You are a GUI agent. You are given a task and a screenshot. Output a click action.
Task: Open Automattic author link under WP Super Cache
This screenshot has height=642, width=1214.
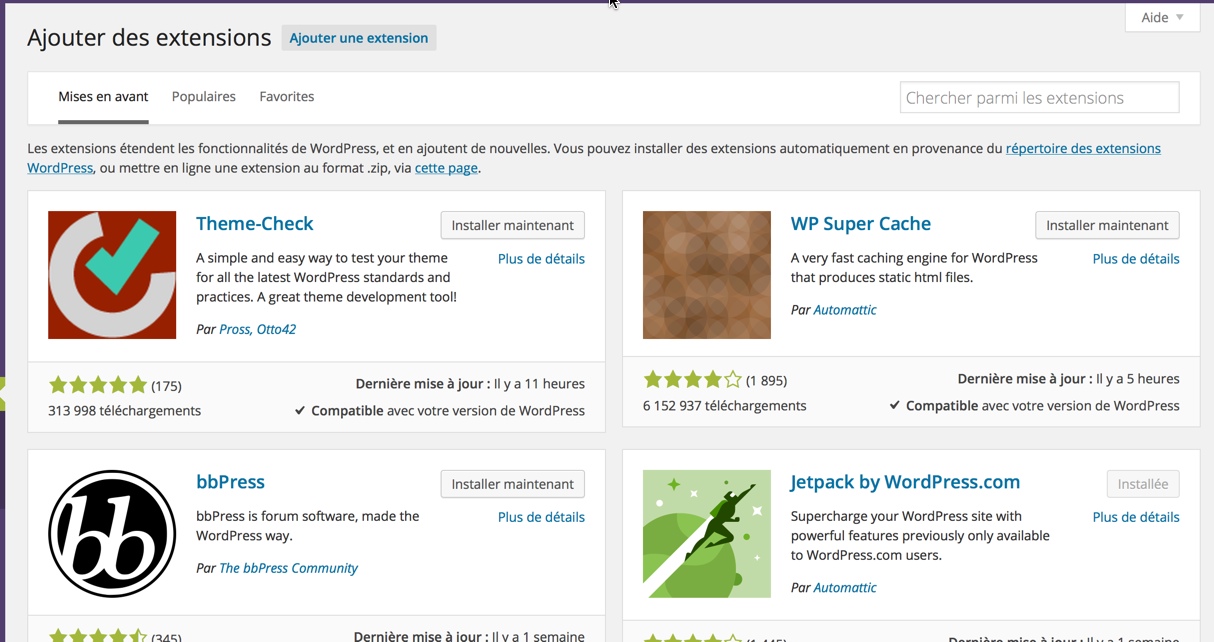click(x=845, y=310)
